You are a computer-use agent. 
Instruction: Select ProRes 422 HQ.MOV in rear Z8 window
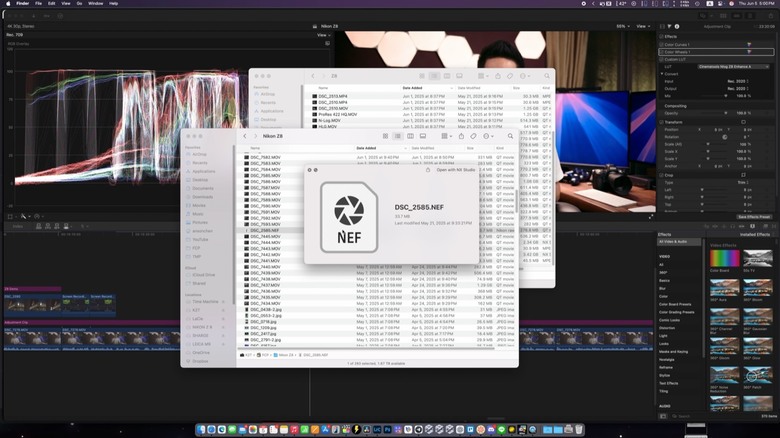click(338, 114)
